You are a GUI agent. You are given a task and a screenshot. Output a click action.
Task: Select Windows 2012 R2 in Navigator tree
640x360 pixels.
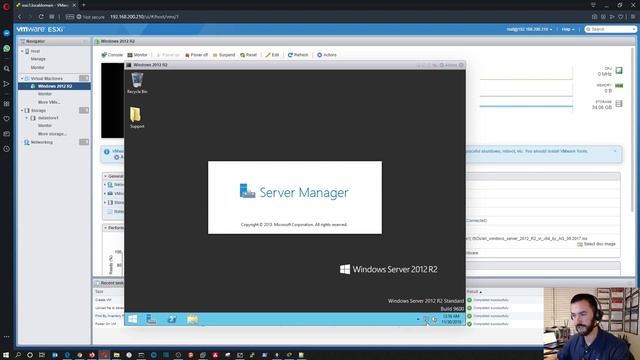tap(54, 86)
